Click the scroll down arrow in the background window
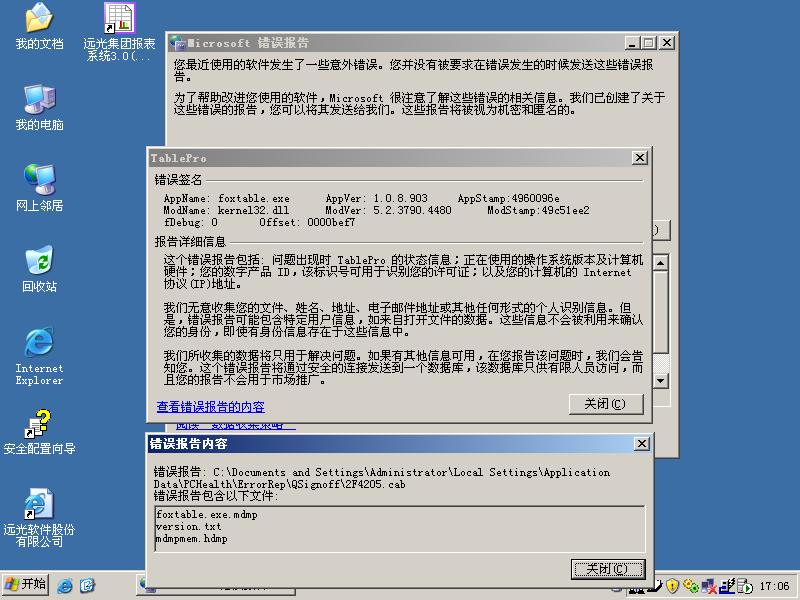 coord(661,381)
